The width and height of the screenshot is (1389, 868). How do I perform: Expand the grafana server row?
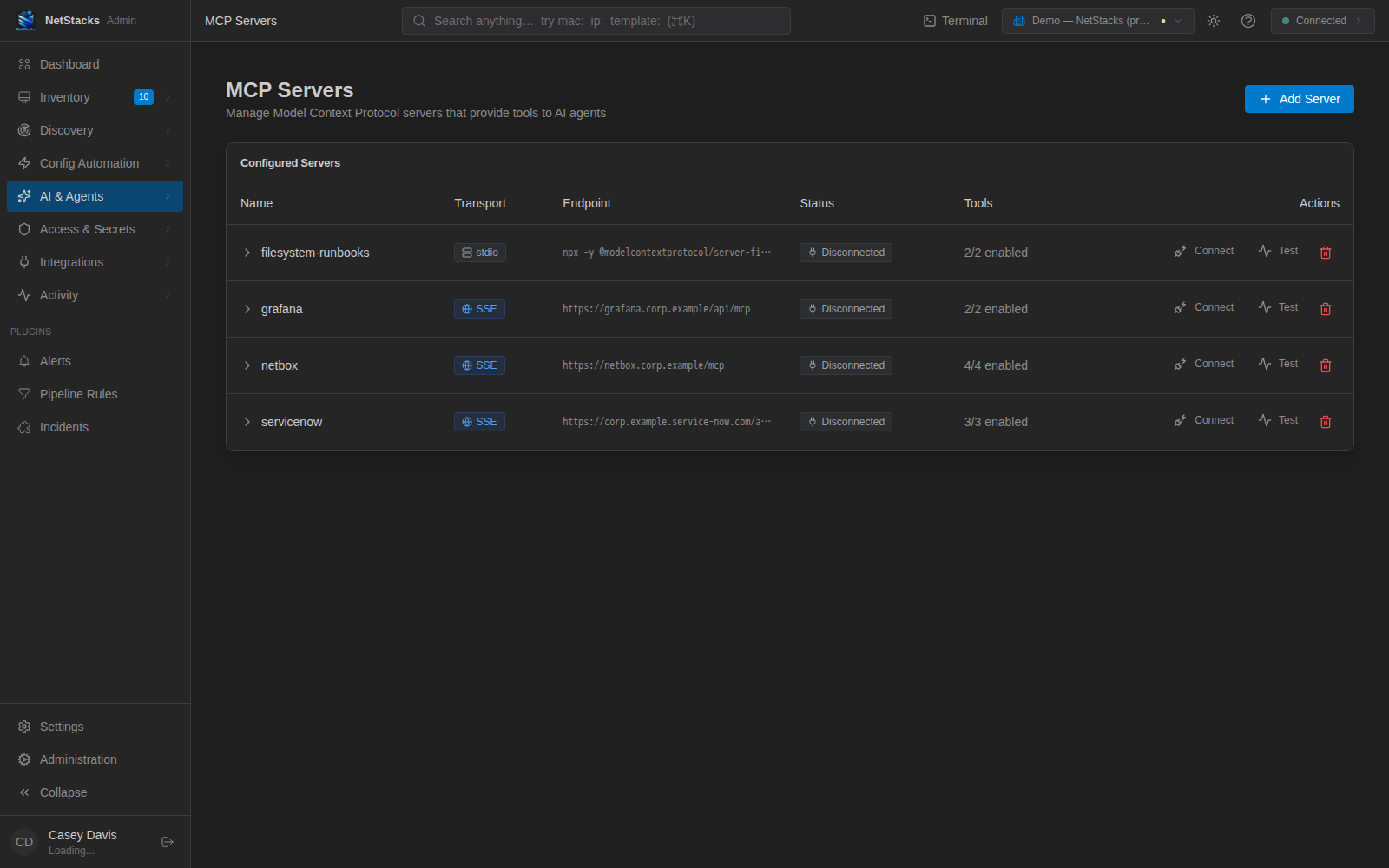point(247,309)
